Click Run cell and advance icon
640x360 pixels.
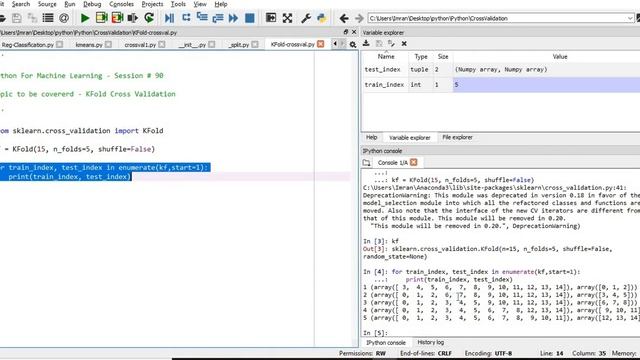pos(117,18)
